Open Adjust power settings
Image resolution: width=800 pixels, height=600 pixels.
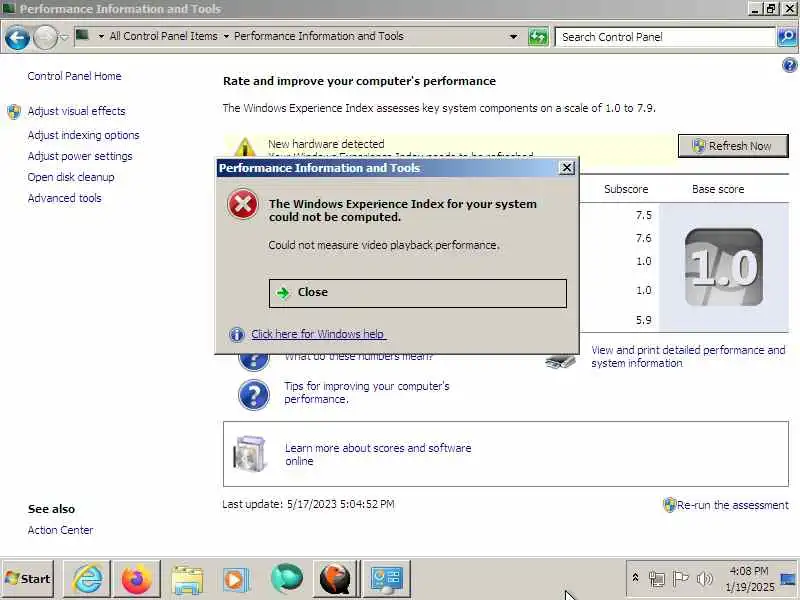click(80, 156)
